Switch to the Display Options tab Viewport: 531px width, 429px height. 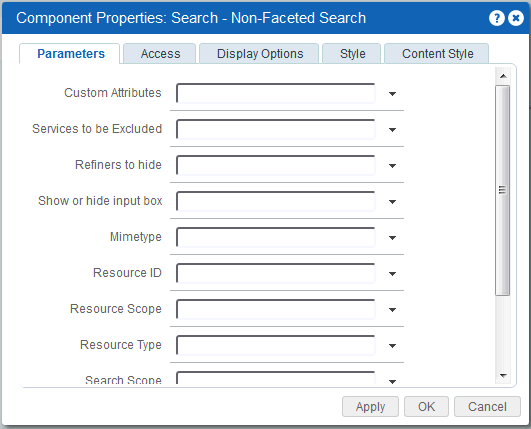click(x=259, y=53)
